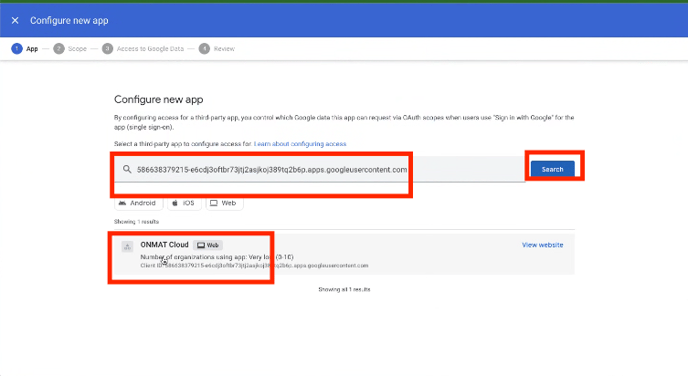Filter results by iOS chip
Image resolution: width=688 pixels, height=376 pixels.
184,203
